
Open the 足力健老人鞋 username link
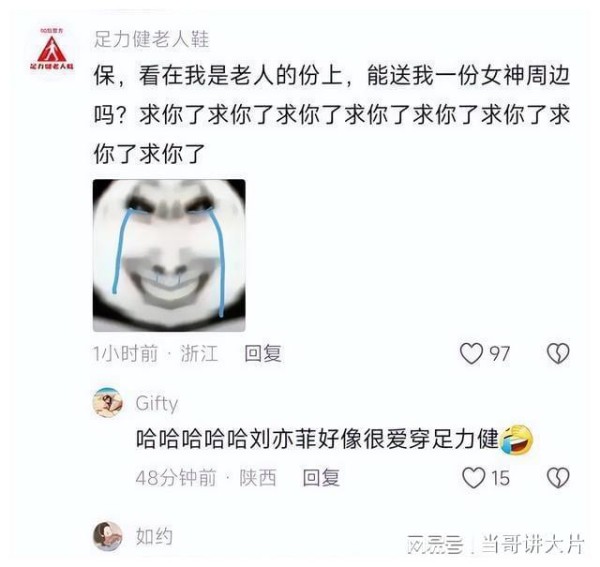click(x=152, y=39)
